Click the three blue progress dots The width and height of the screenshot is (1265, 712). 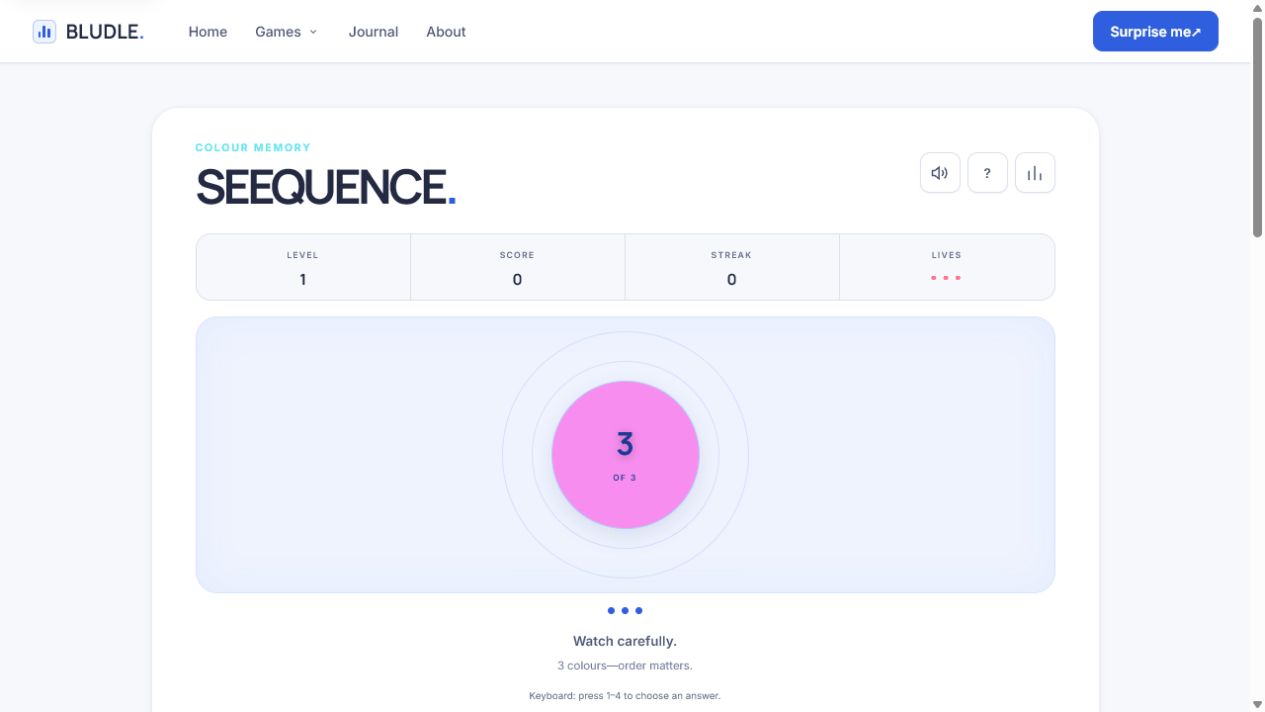(625, 610)
